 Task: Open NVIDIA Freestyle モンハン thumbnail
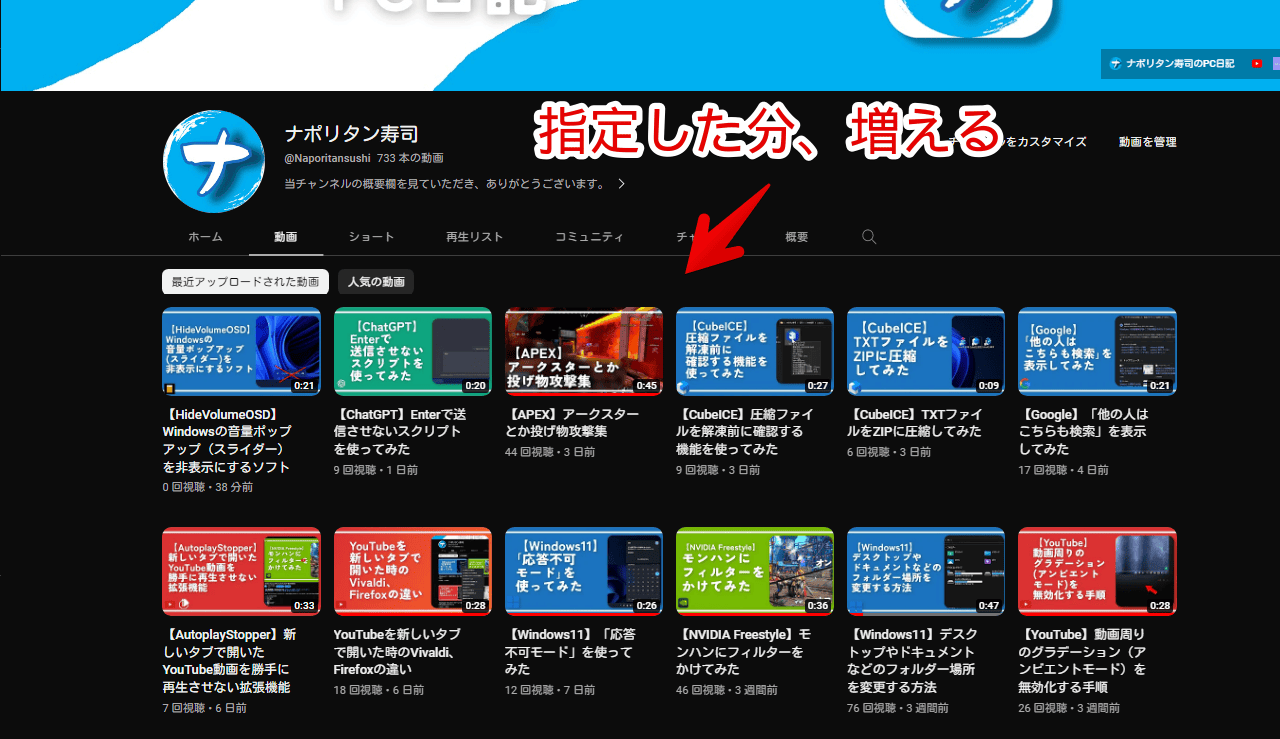pyautogui.click(x=755, y=571)
